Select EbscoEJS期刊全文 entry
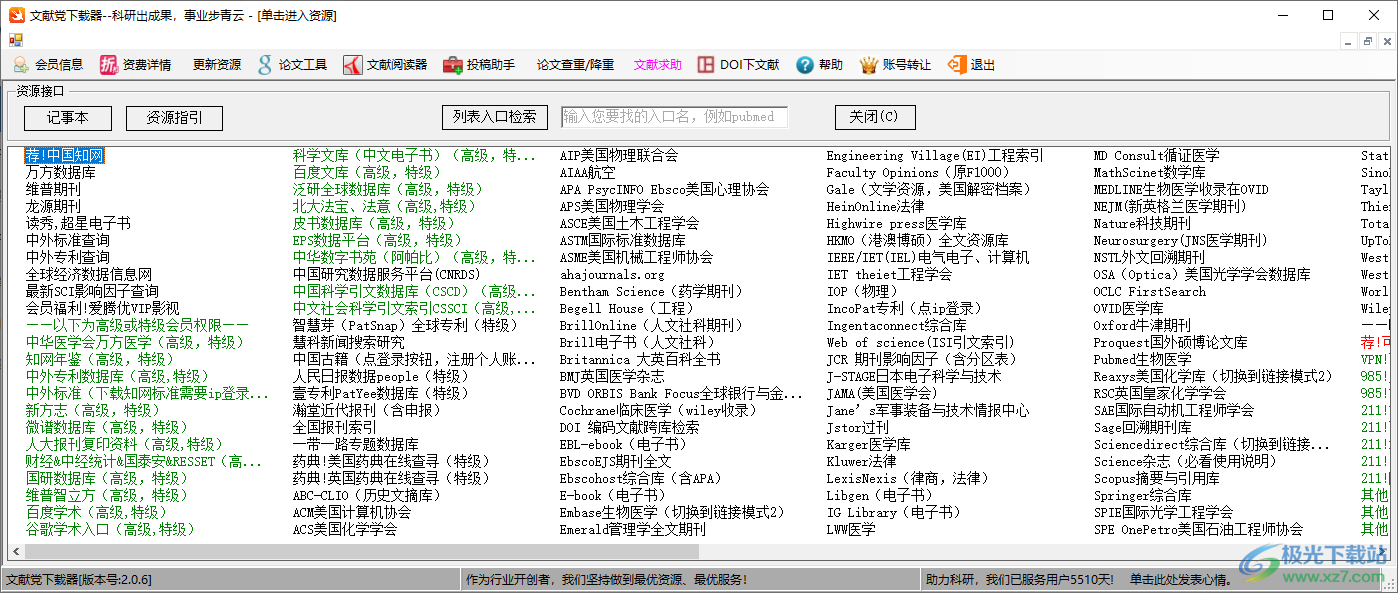The height and width of the screenshot is (593, 1398). click(616, 462)
